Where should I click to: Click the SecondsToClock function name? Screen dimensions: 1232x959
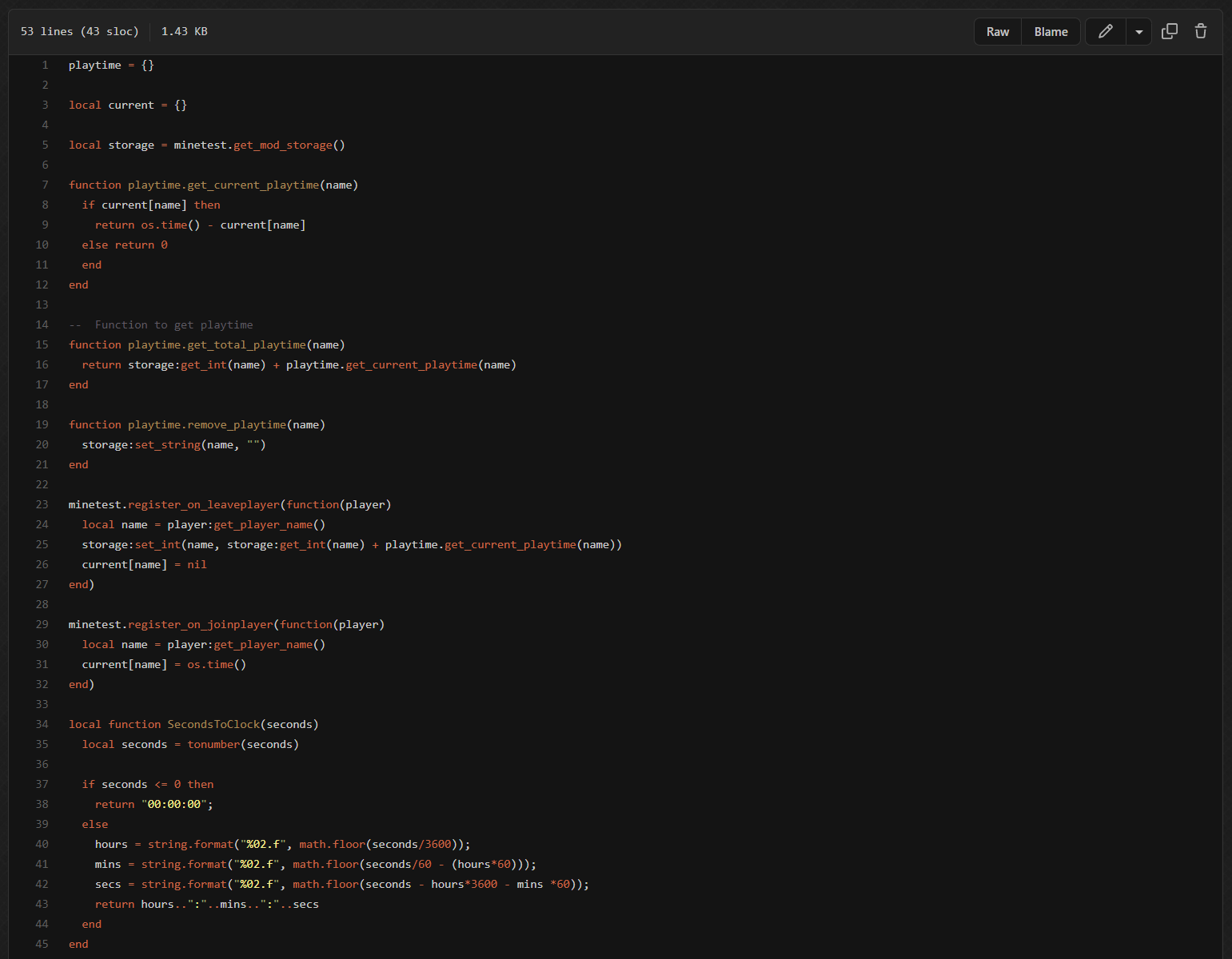[213, 725]
